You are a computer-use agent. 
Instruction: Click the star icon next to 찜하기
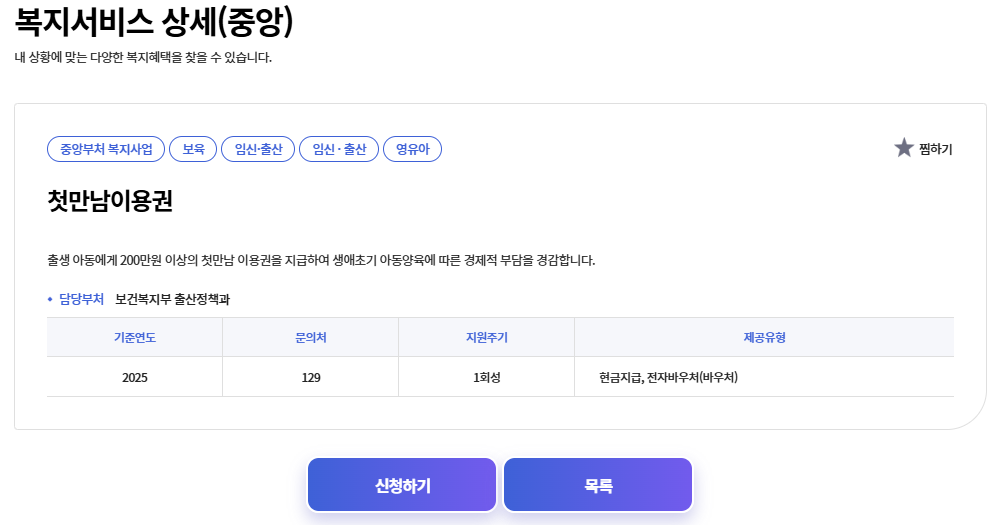[x=903, y=148]
